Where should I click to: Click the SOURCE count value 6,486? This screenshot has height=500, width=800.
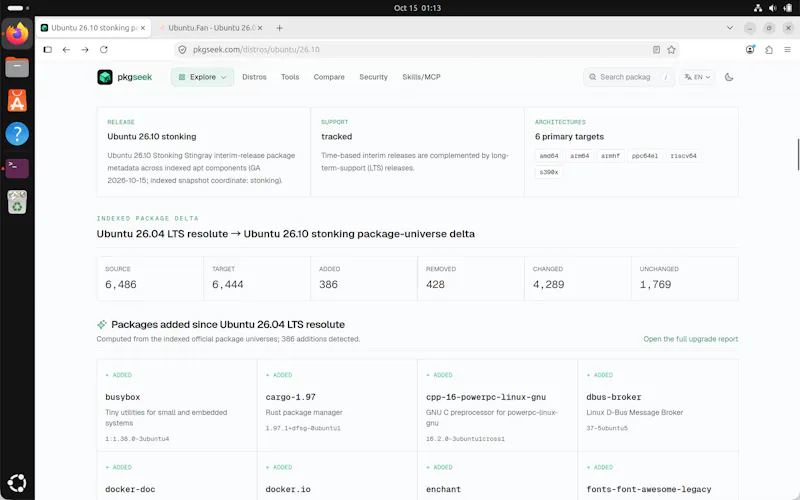click(121, 284)
